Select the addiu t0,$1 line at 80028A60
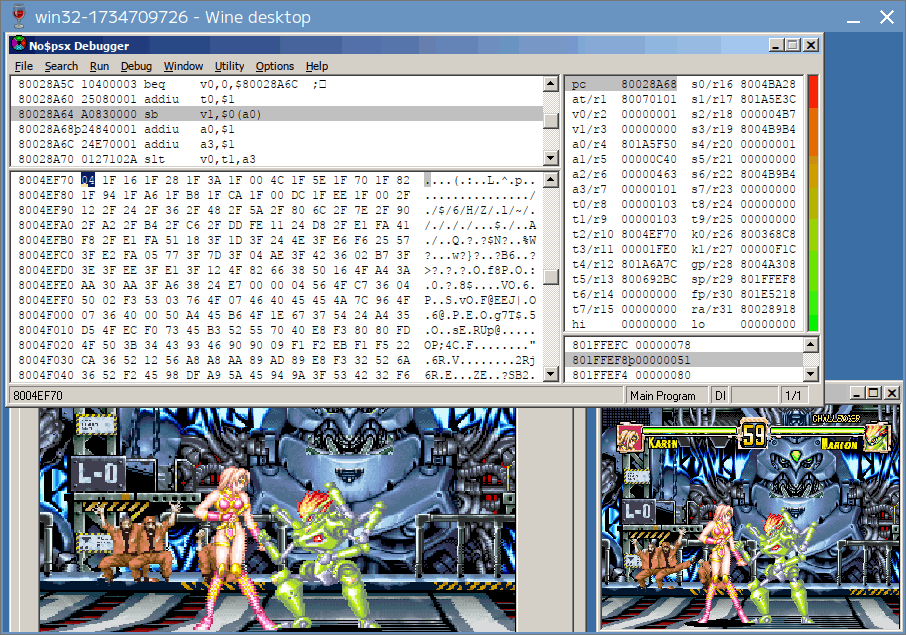Viewport: 906px width, 635px height. pyautogui.click(x=277, y=99)
